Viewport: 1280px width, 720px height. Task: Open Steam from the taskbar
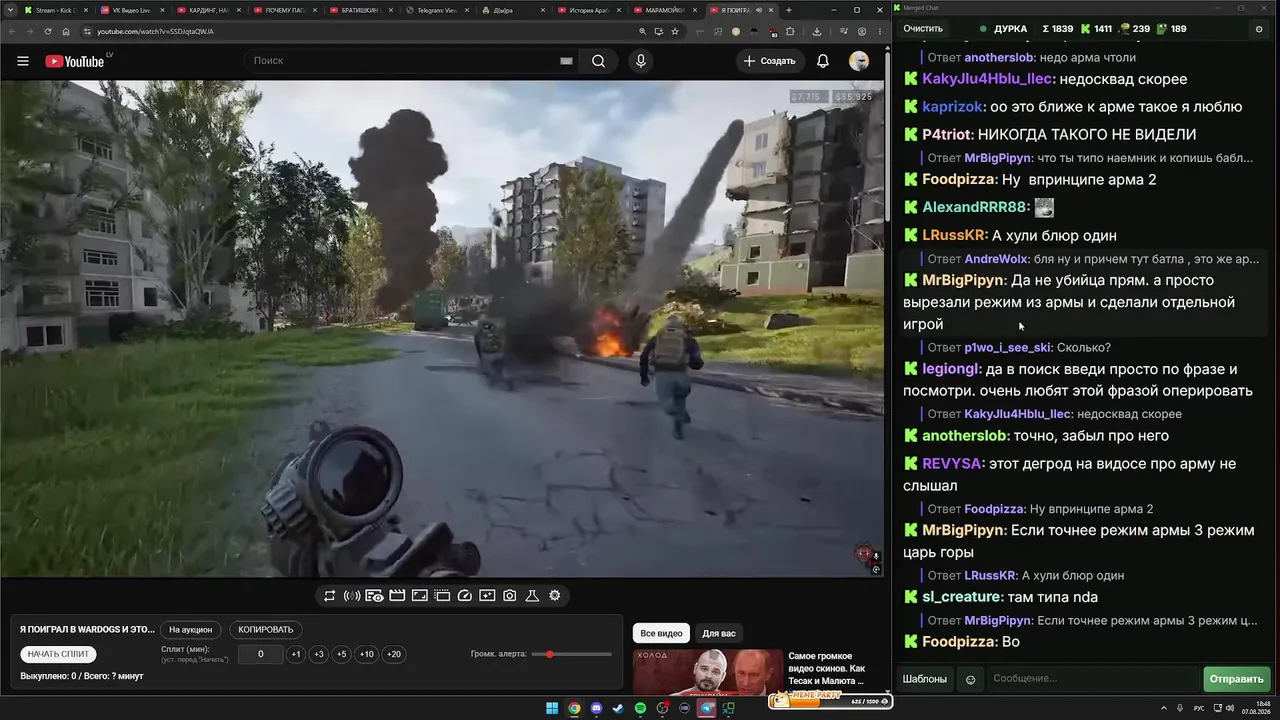(619, 709)
